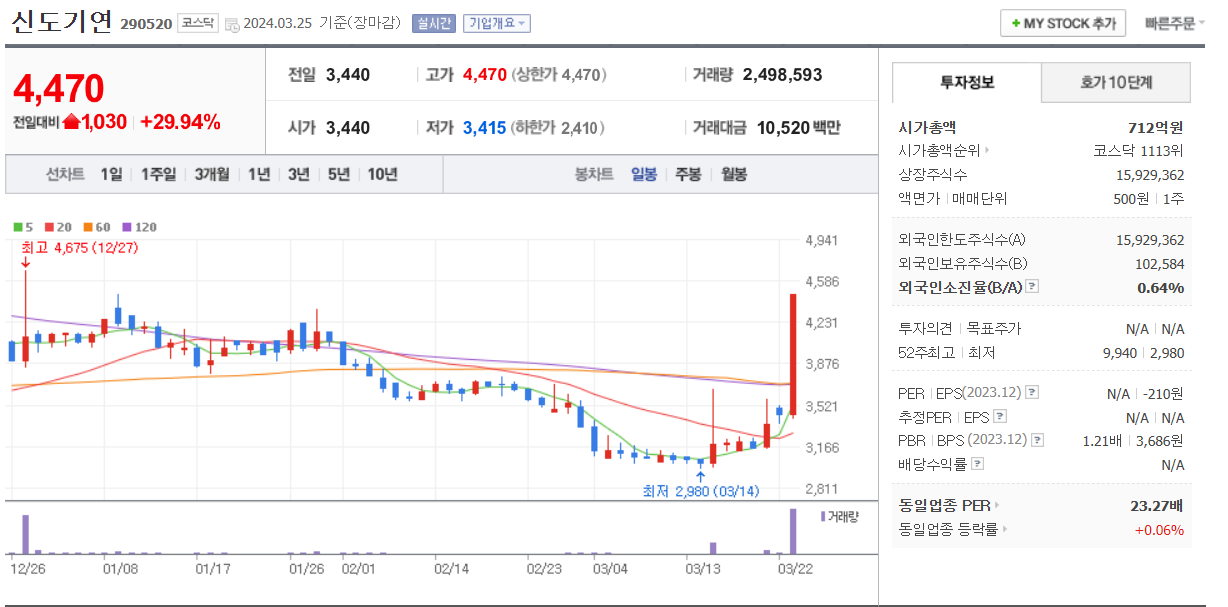Click the 거래대금 value 10,520 백만
1228x607 pixels.
pyautogui.click(x=799, y=128)
